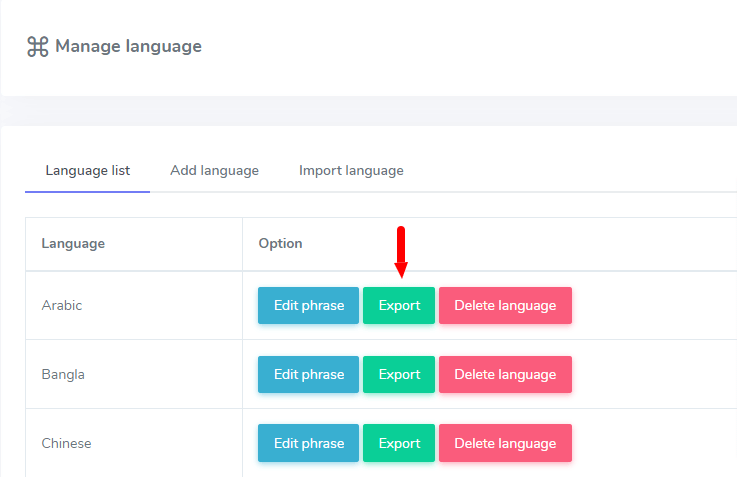737x477 pixels.
Task: Edit phrase for the Arabic language
Action: pyautogui.click(x=308, y=306)
